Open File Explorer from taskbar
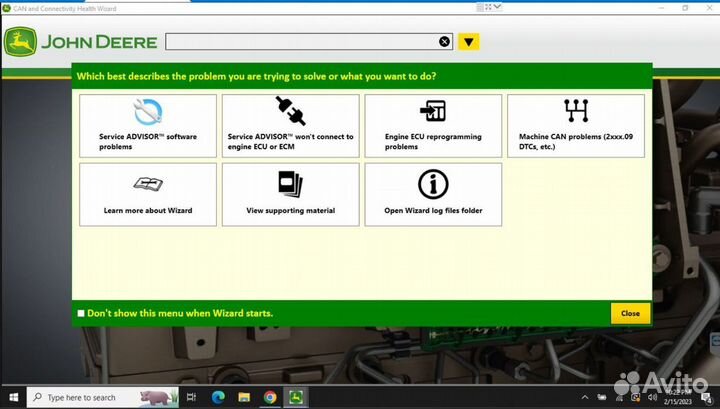This screenshot has width=720, height=409. [244, 397]
